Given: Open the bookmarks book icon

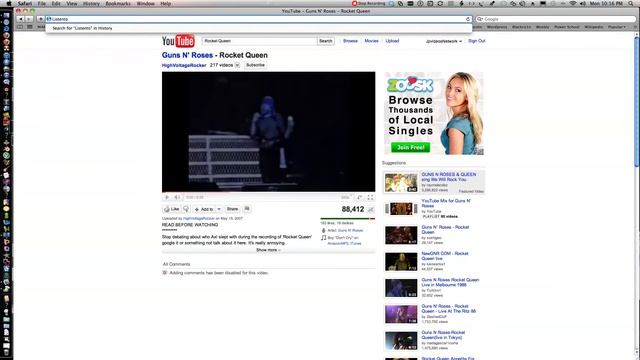Looking at the screenshot, I should pyautogui.click(x=20, y=27).
